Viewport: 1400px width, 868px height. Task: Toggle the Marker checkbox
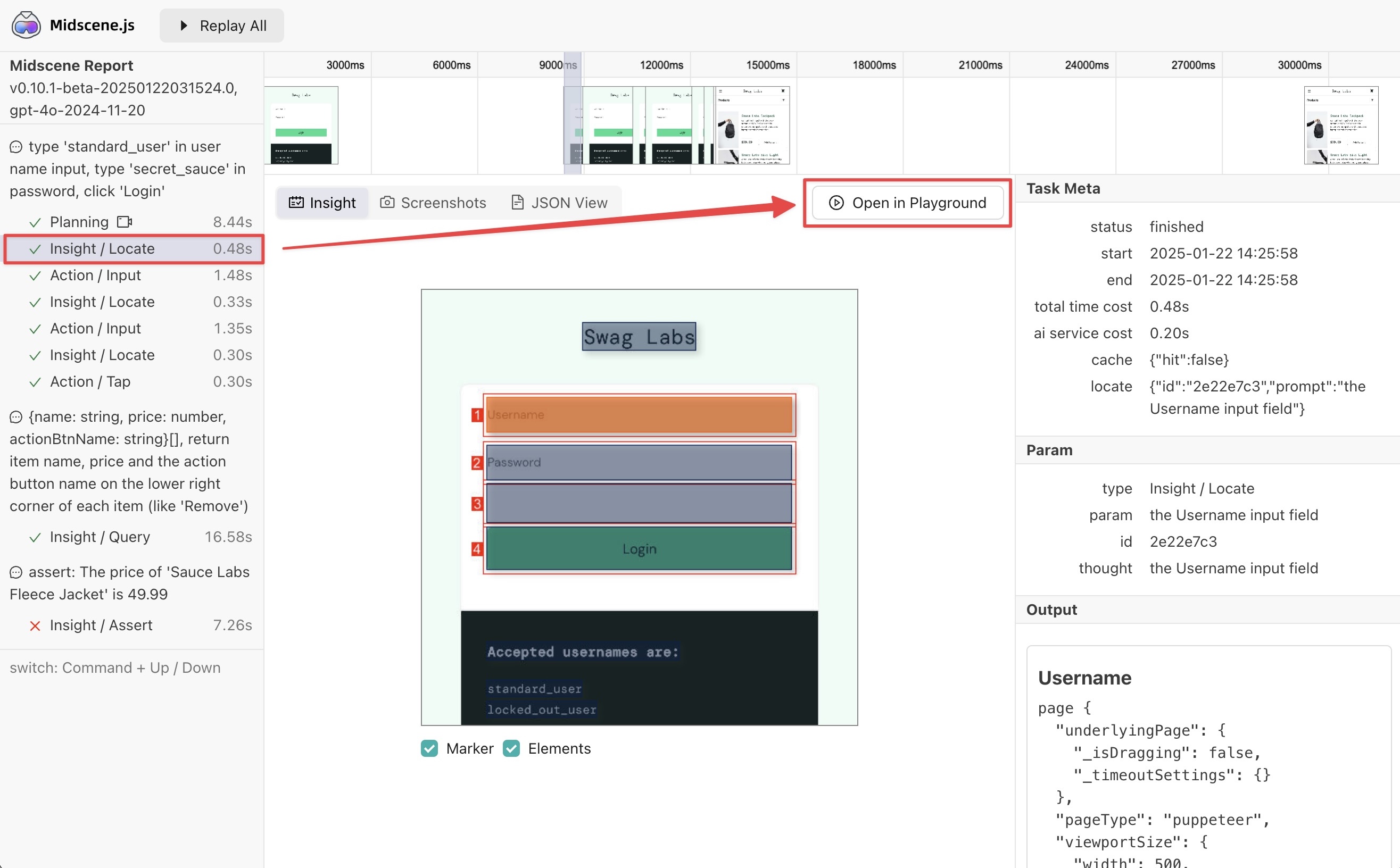[428, 747]
